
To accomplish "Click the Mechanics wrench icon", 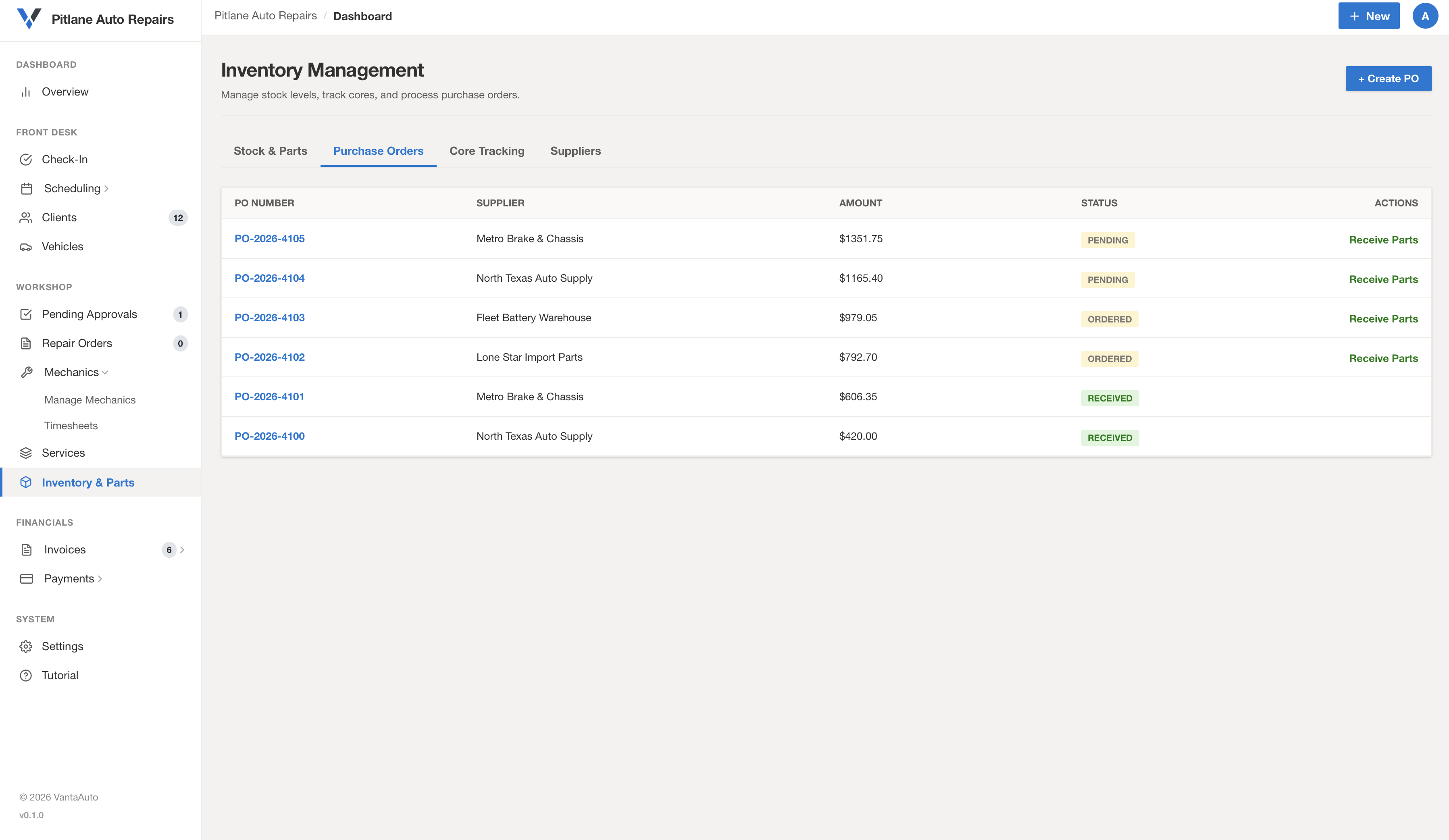I will click(27, 372).
